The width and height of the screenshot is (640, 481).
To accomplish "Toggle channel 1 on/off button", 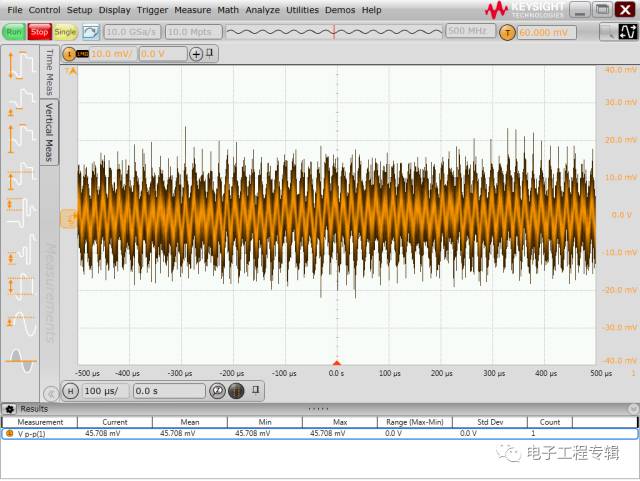I will point(69,53).
